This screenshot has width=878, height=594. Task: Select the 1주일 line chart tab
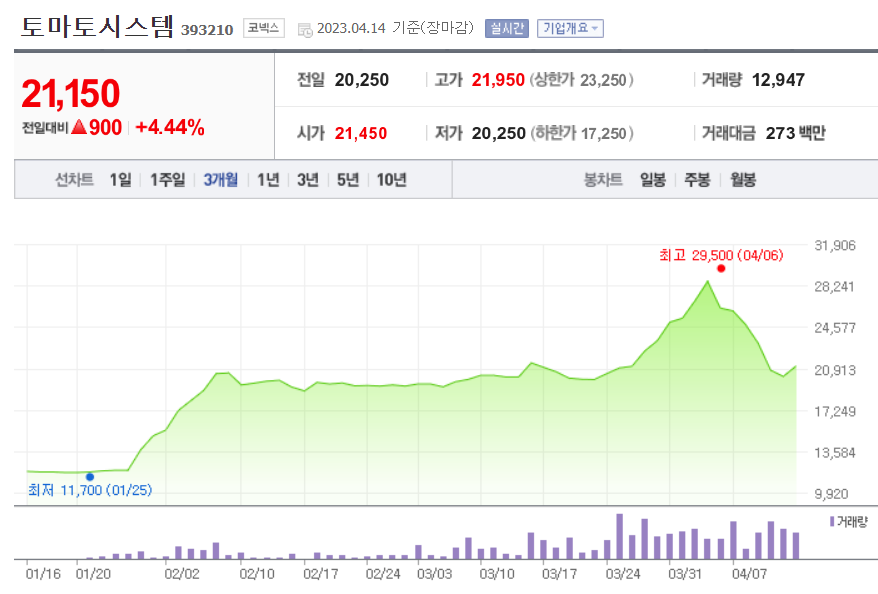click(x=167, y=180)
